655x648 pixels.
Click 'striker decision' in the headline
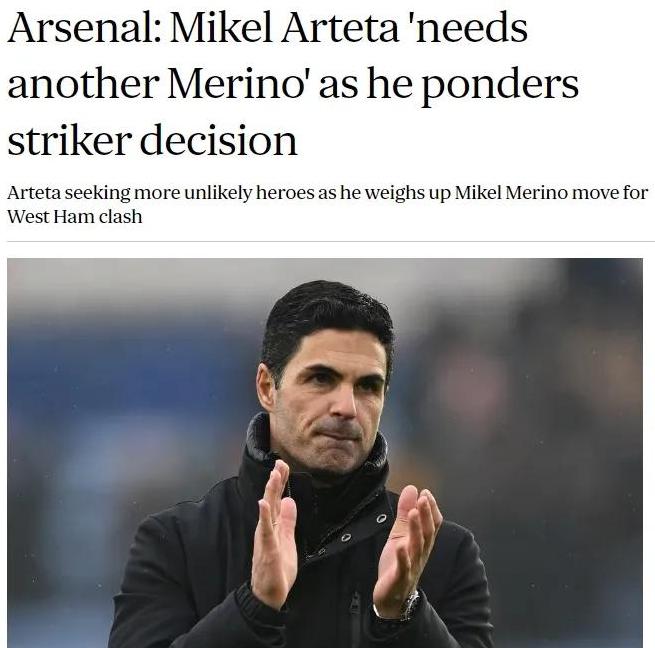coord(152,140)
